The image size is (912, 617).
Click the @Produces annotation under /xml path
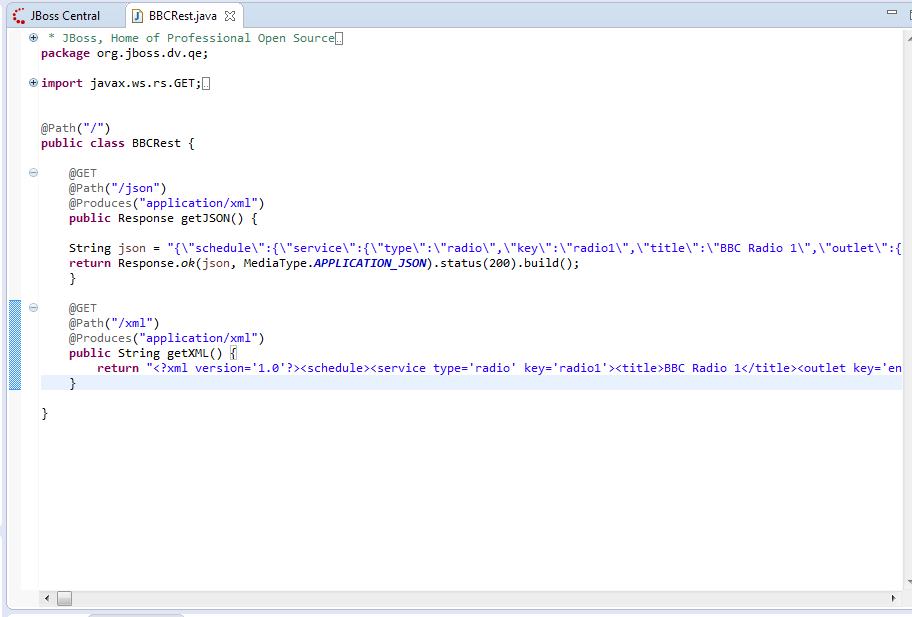[166, 338]
